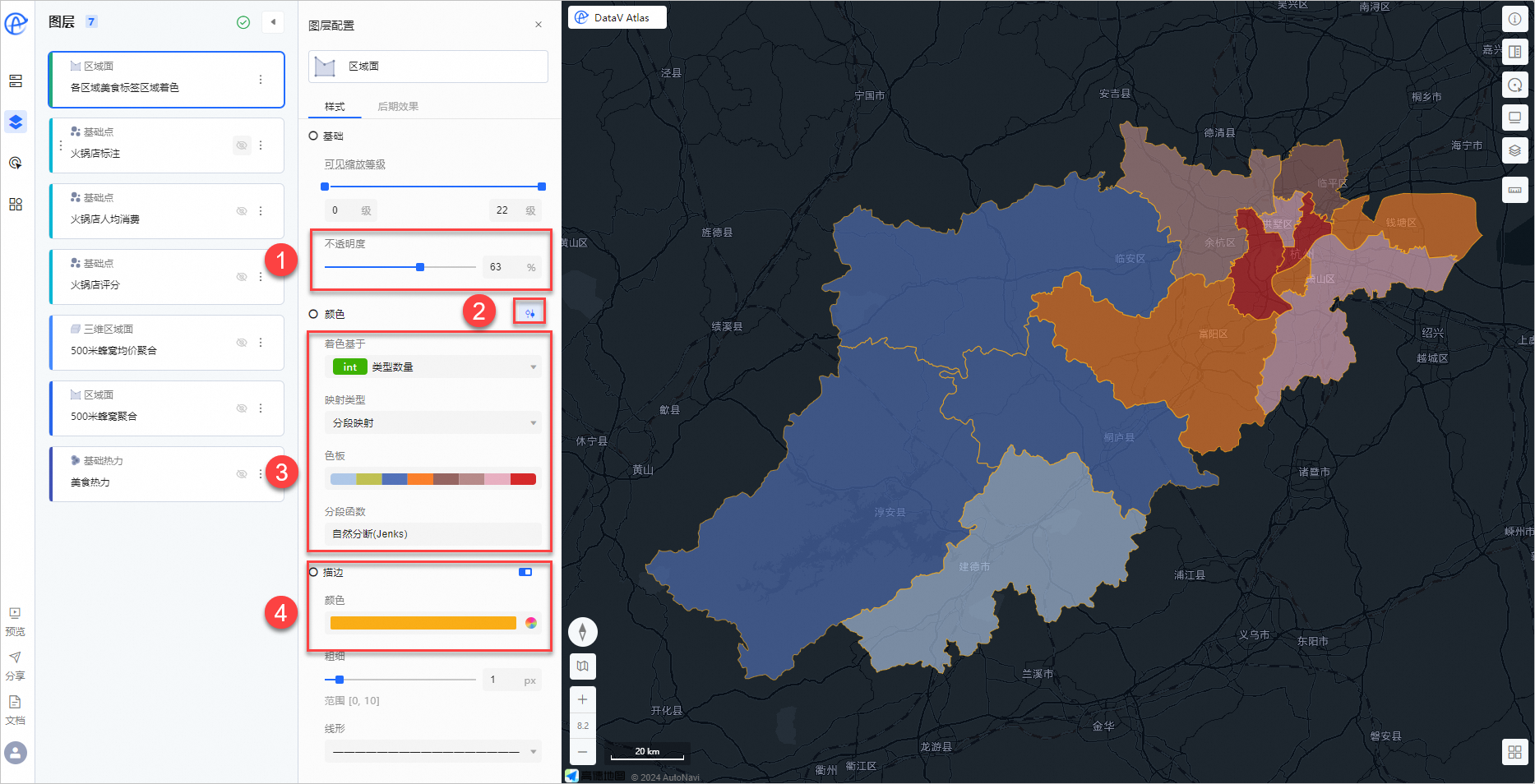Open the stroke color picker wheel icon
Viewport: 1535px width, 784px height.
[531, 623]
